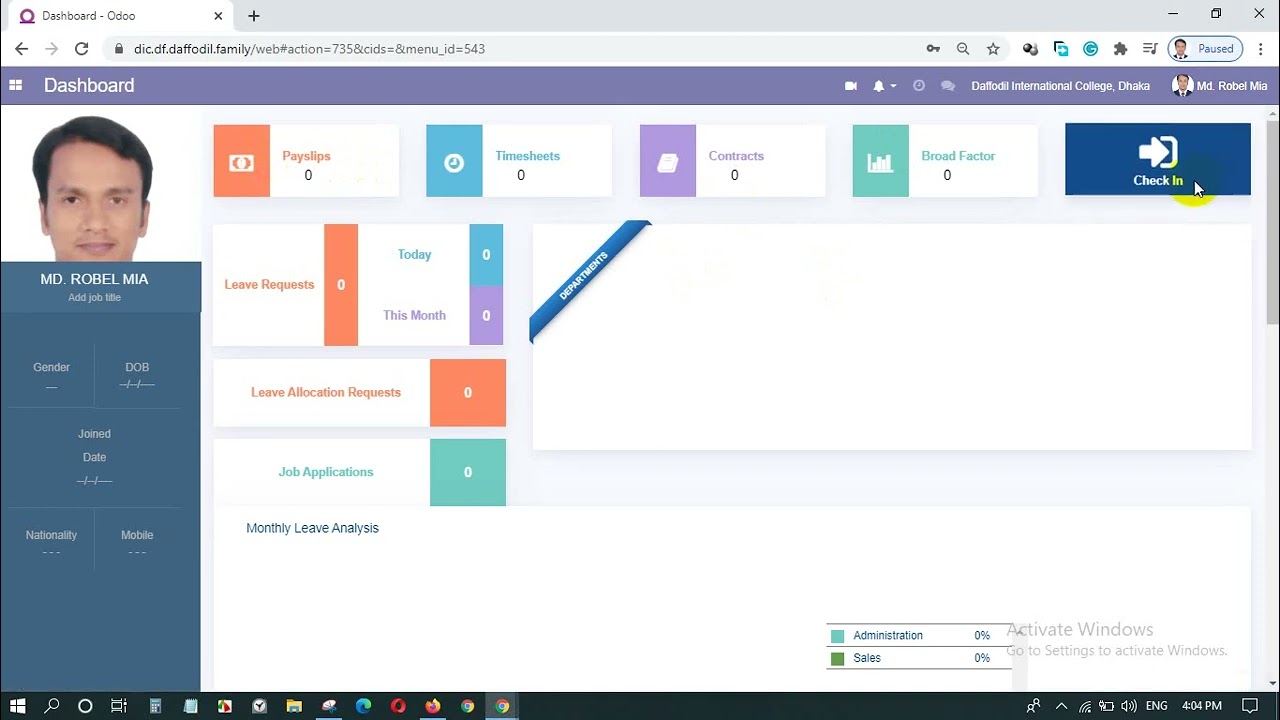1280x720 pixels.
Task: Open the media control playlist icon
Action: (1150, 48)
